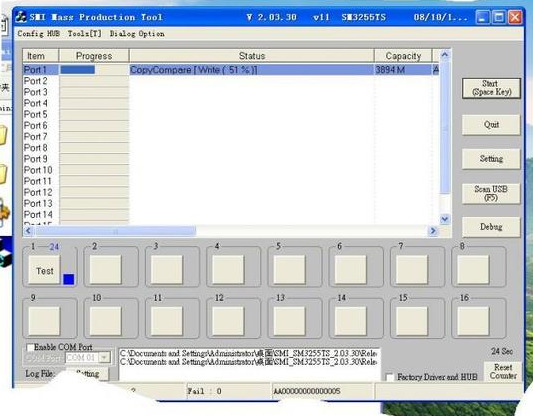The width and height of the screenshot is (533, 416).
Task: Click the Progress column header
Action: (x=94, y=56)
